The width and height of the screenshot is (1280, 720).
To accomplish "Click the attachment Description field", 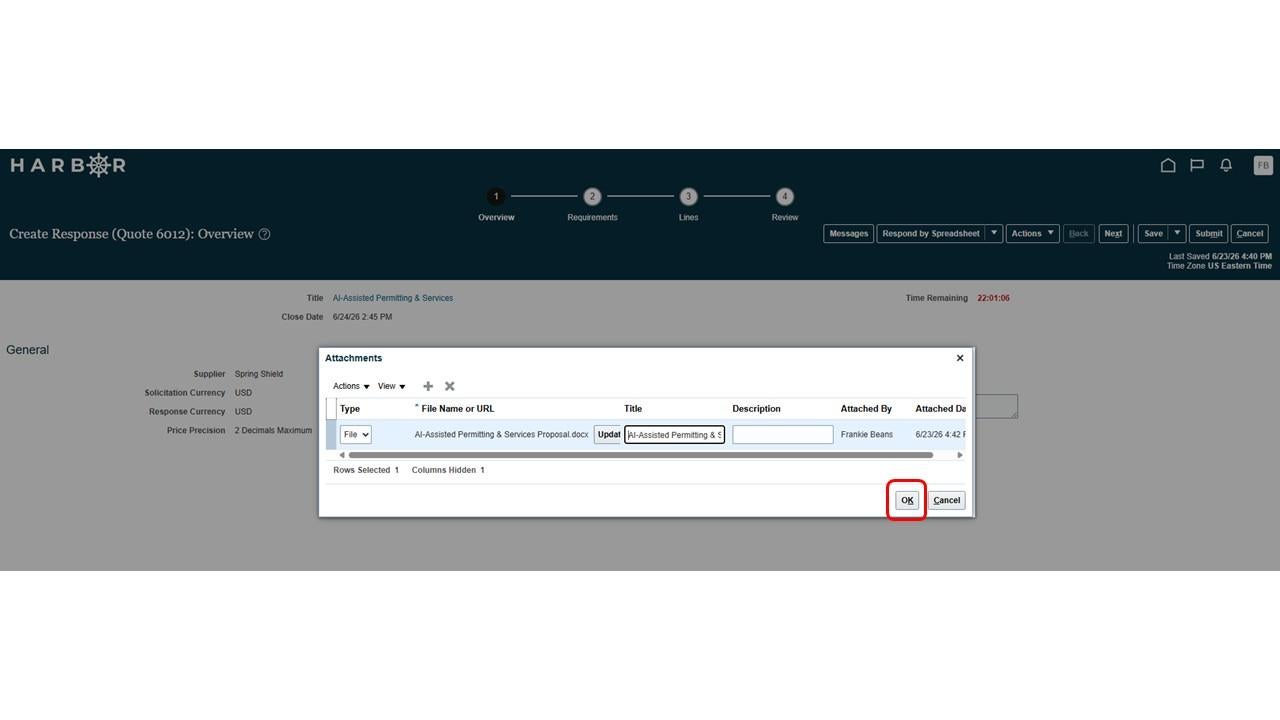I will [x=783, y=435].
